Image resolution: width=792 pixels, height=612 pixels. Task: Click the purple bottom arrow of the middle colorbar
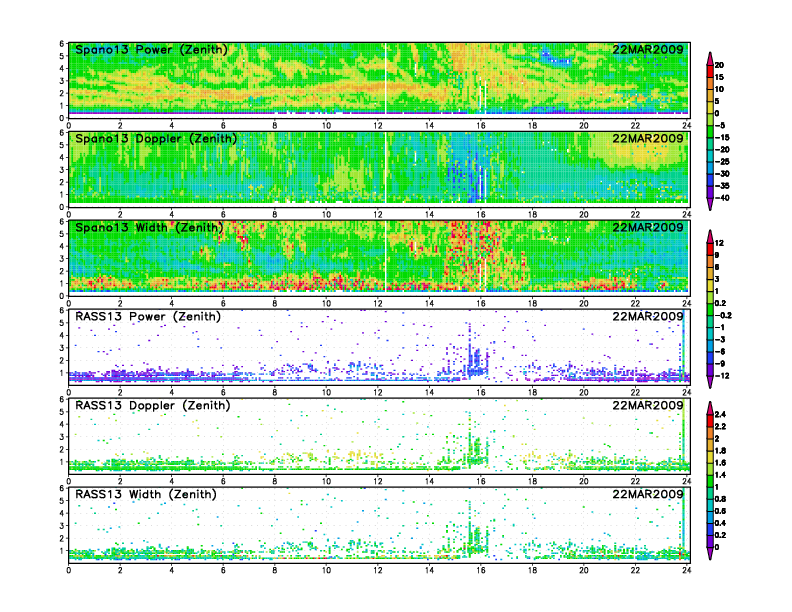click(709, 382)
